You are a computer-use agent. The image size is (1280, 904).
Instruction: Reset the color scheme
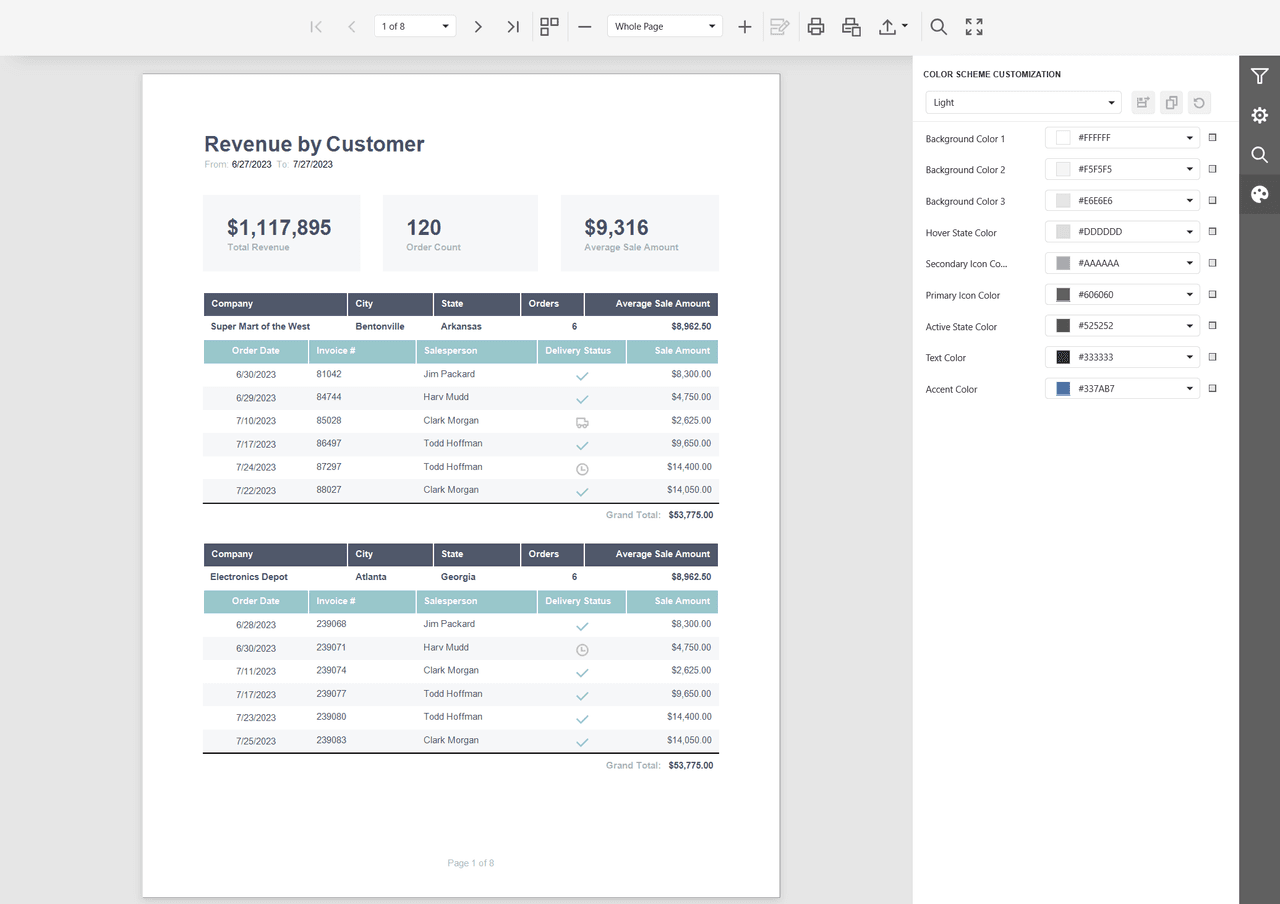[1199, 102]
